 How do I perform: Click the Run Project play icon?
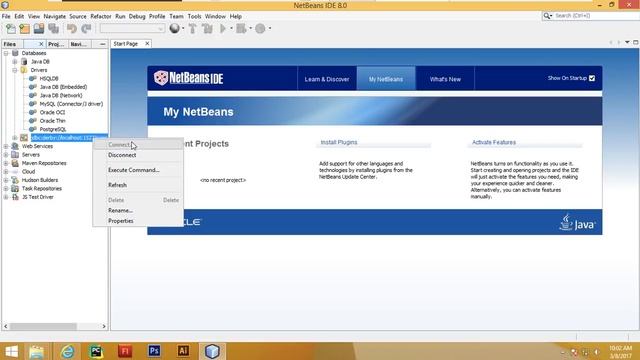[x=223, y=29]
